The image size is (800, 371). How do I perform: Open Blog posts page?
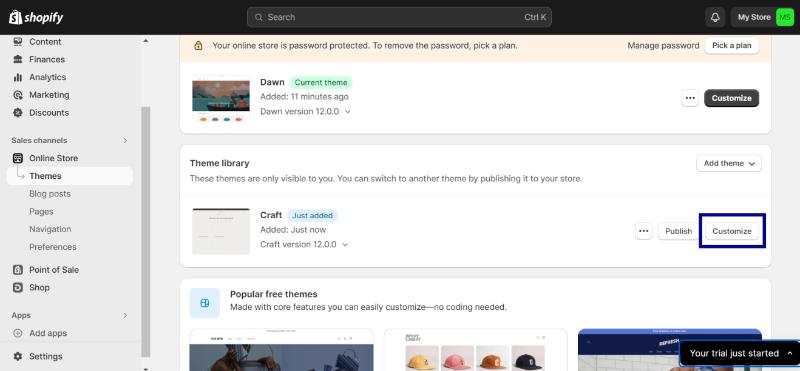point(50,194)
